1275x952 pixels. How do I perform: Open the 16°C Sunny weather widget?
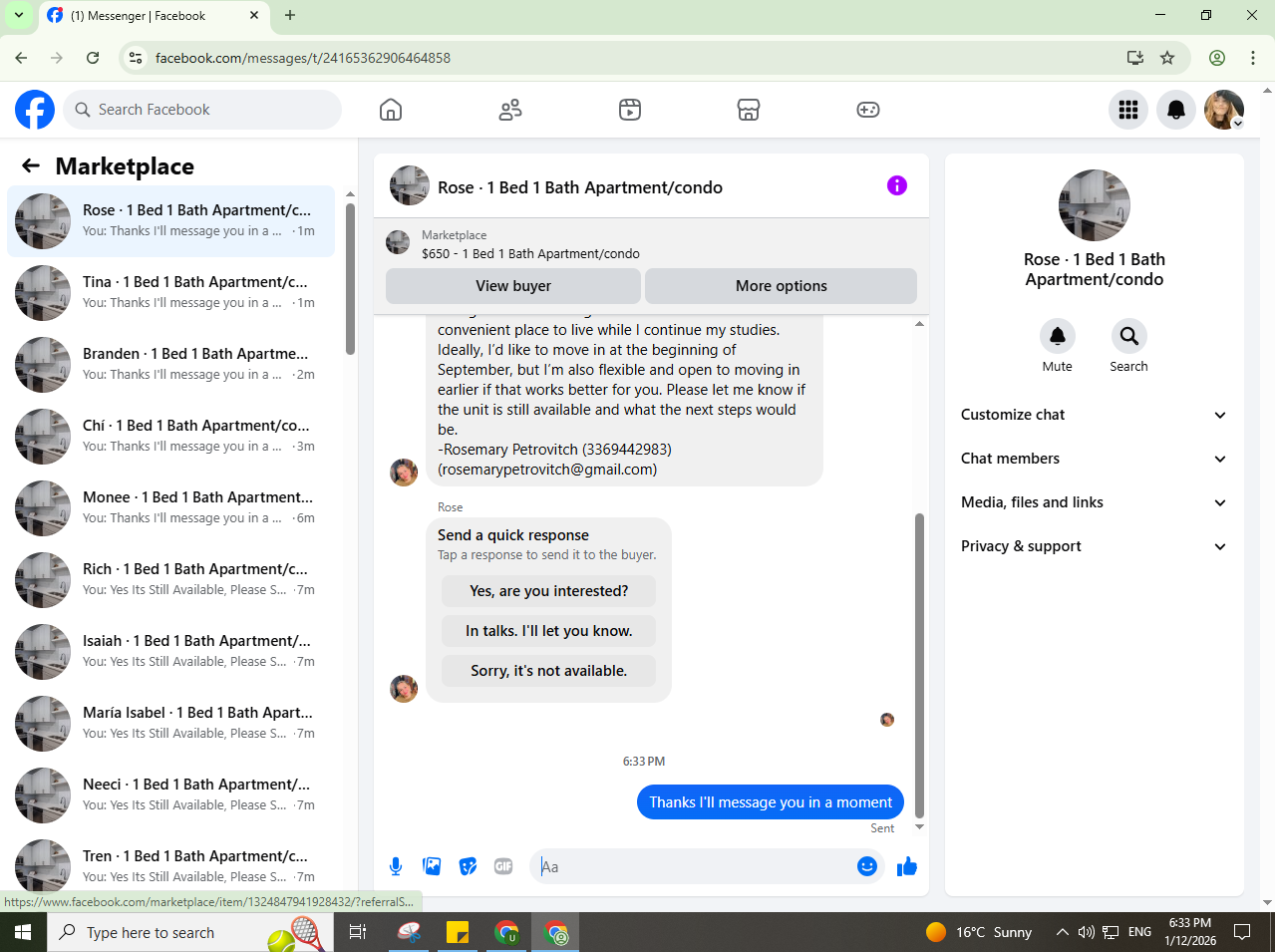point(979,932)
